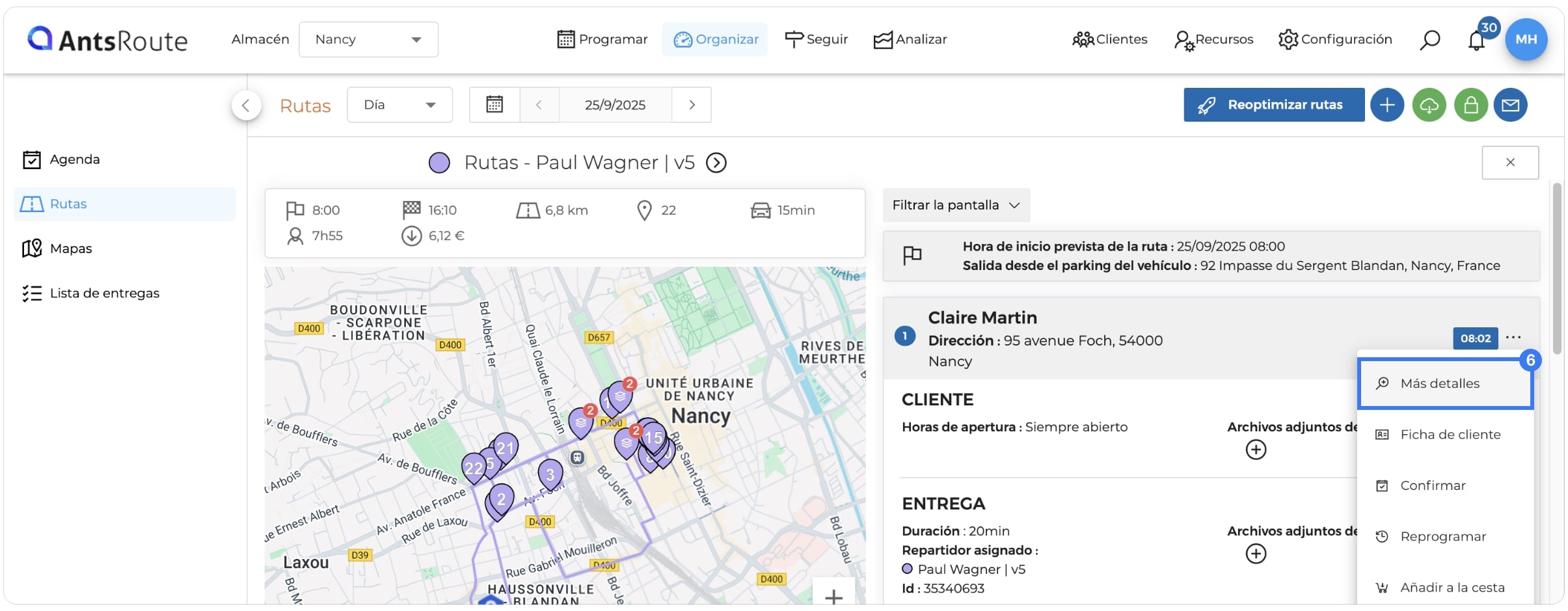Open notifications bell with 30 badge
Screen dimensions: 1568x611
coord(1477,39)
